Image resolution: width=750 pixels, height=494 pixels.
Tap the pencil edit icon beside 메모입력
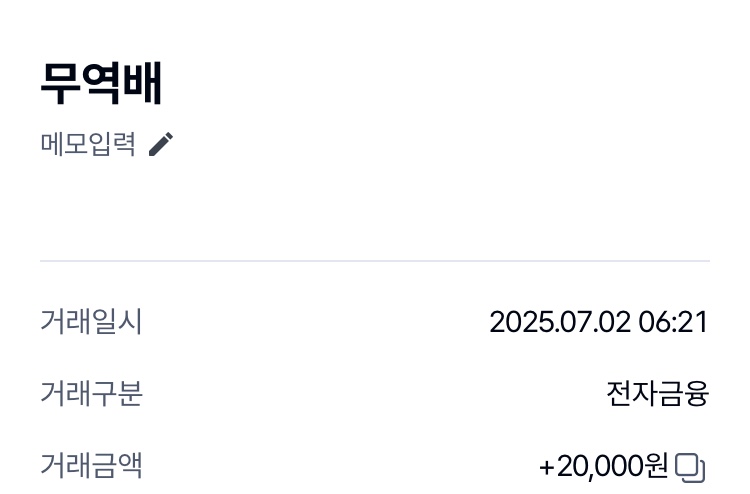(x=161, y=145)
